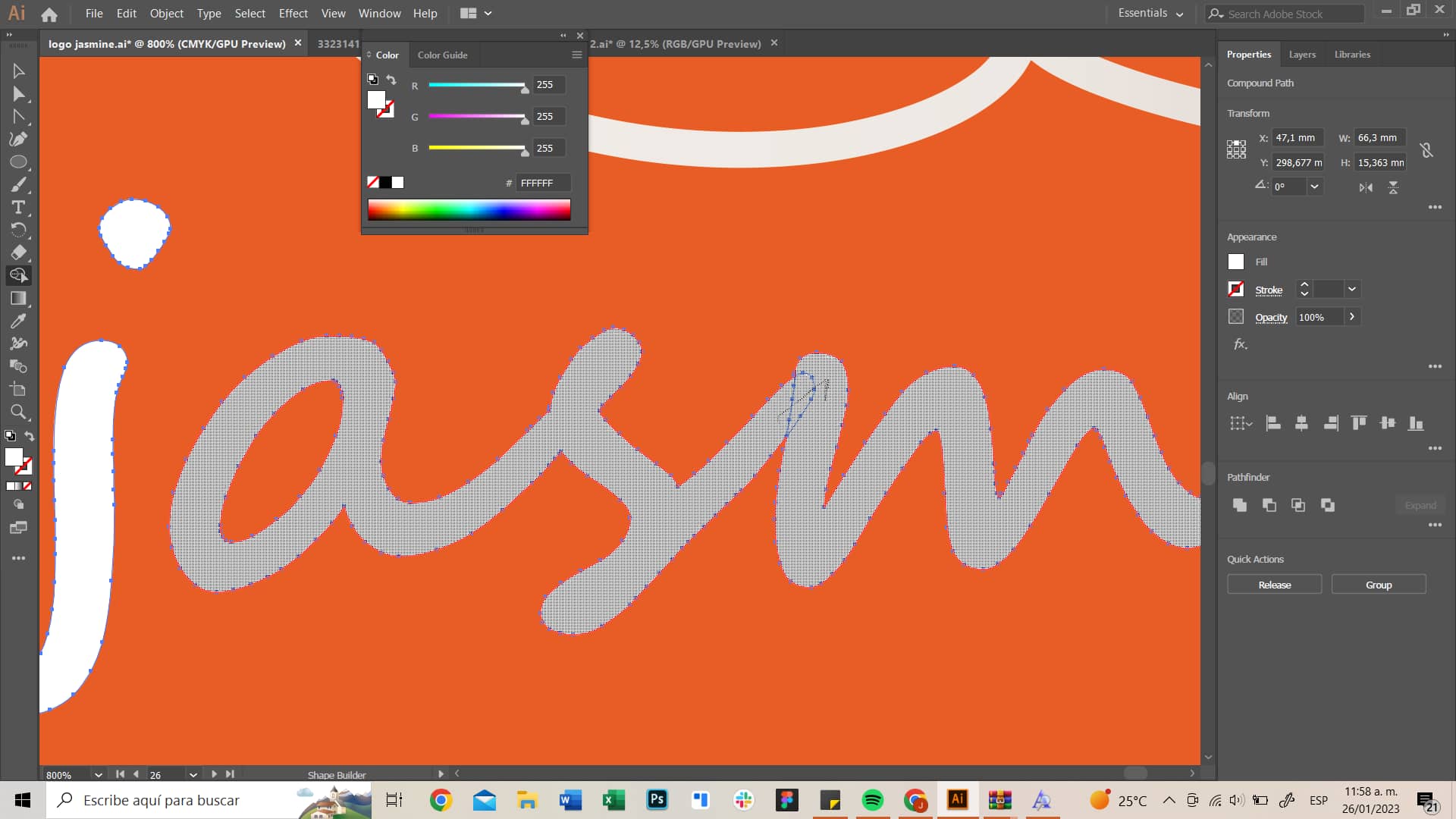Open the Effect menu
This screenshot has height=819, width=1456.
(293, 14)
